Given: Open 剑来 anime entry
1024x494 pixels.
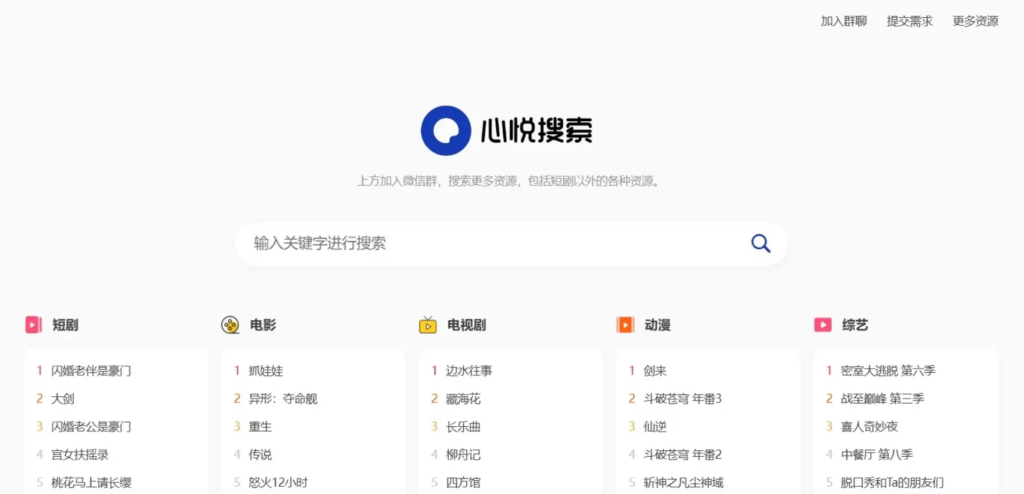Looking at the screenshot, I should point(654,370).
